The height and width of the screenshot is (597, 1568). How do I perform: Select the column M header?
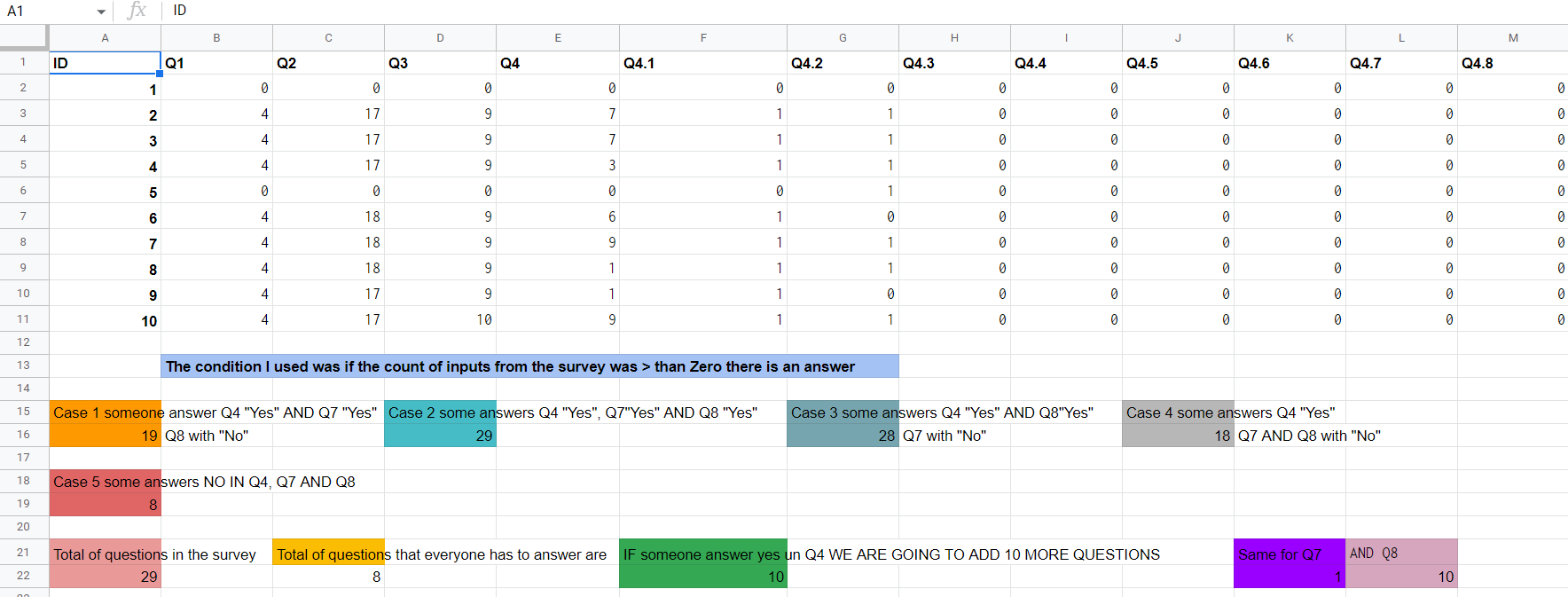pyautogui.click(x=1512, y=38)
